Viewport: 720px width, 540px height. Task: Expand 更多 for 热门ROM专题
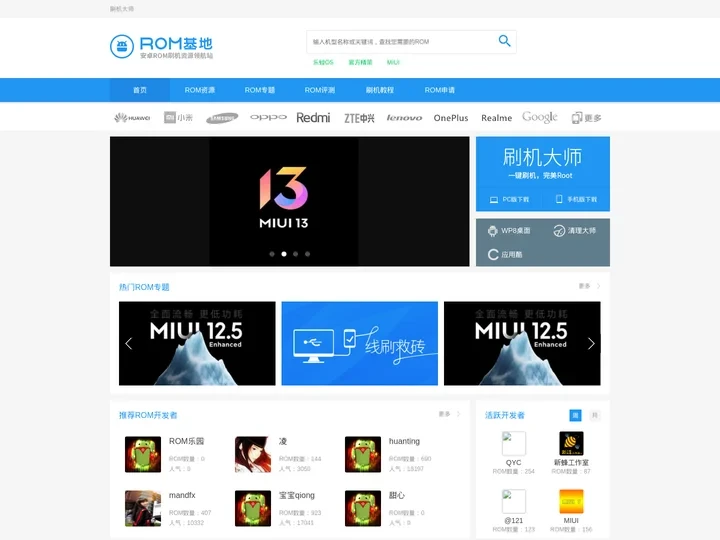click(x=590, y=286)
